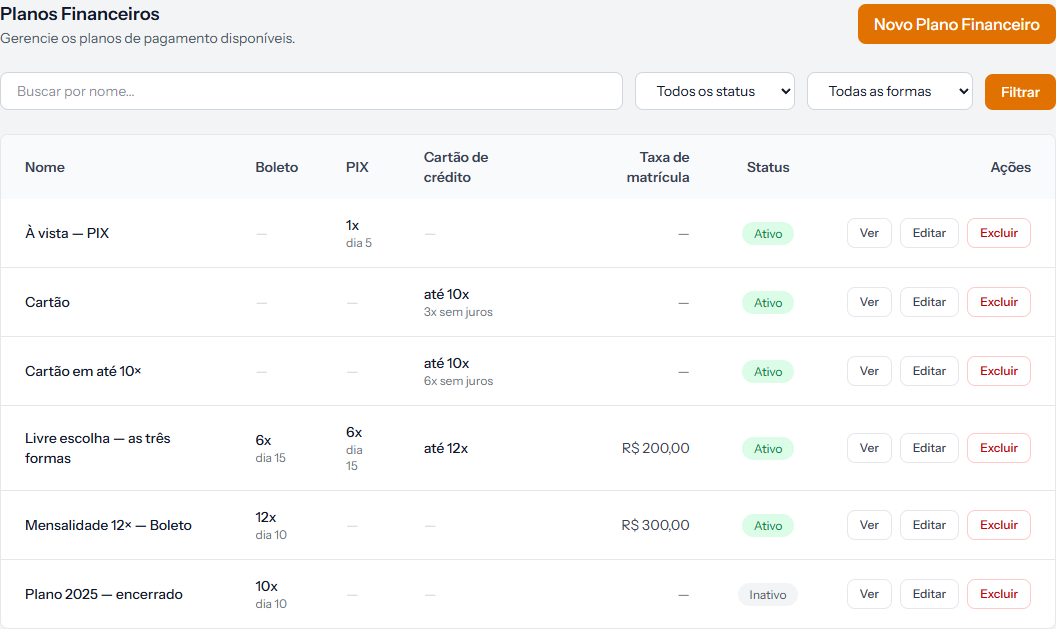Select the À vista — PIX plan name
The width and height of the screenshot is (1056, 629).
tap(67, 233)
